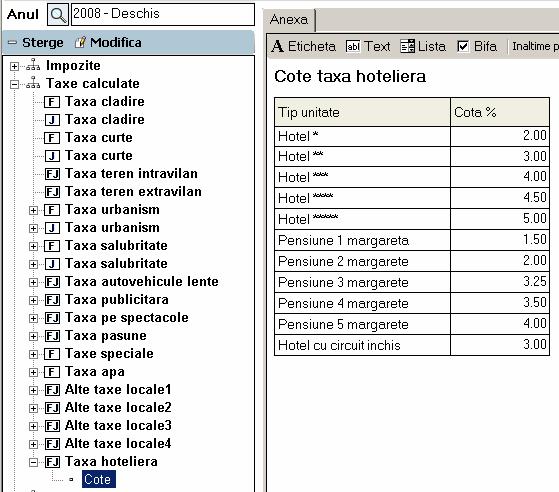Click the magnifier search icon beside Anul
Viewport: 559px width, 492px height.
(x=58, y=15)
